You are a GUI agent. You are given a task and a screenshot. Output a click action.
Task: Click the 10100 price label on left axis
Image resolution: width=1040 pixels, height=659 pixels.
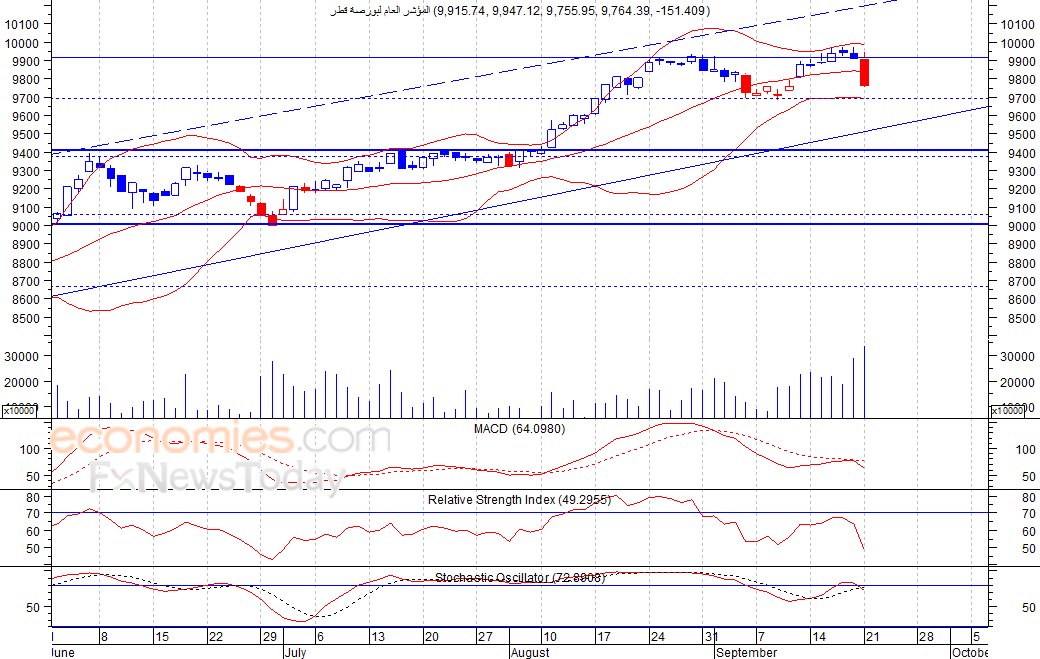pos(21,25)
